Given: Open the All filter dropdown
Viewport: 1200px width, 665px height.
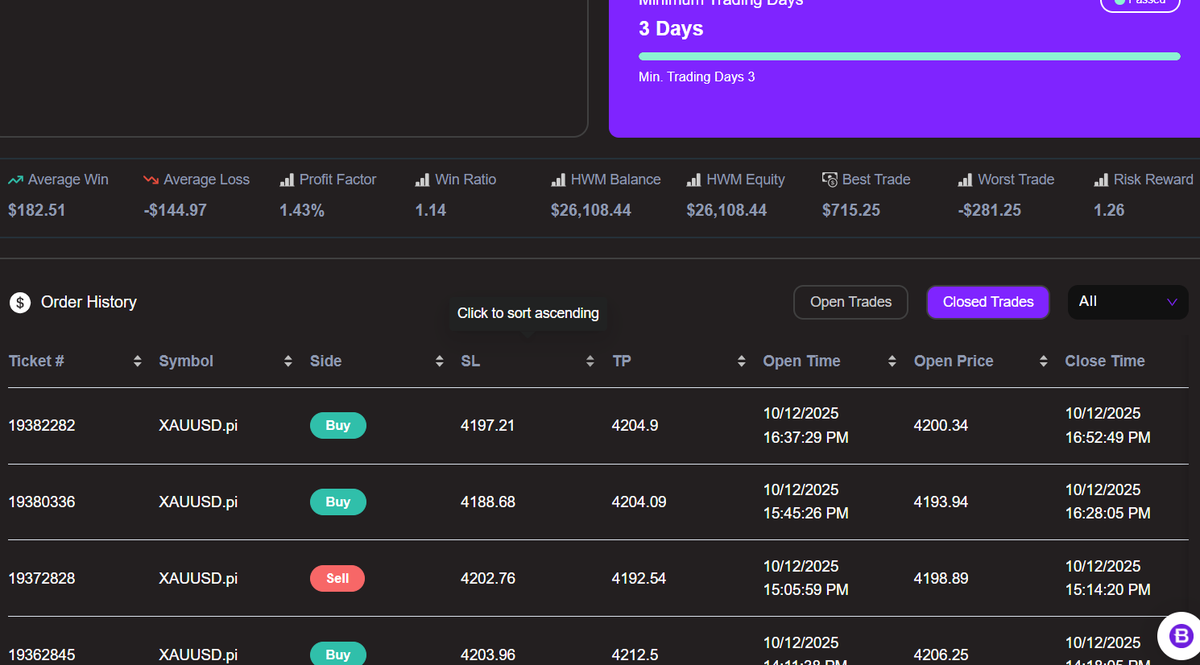Looking at the screenshot, I should (x=1128, y=302).
